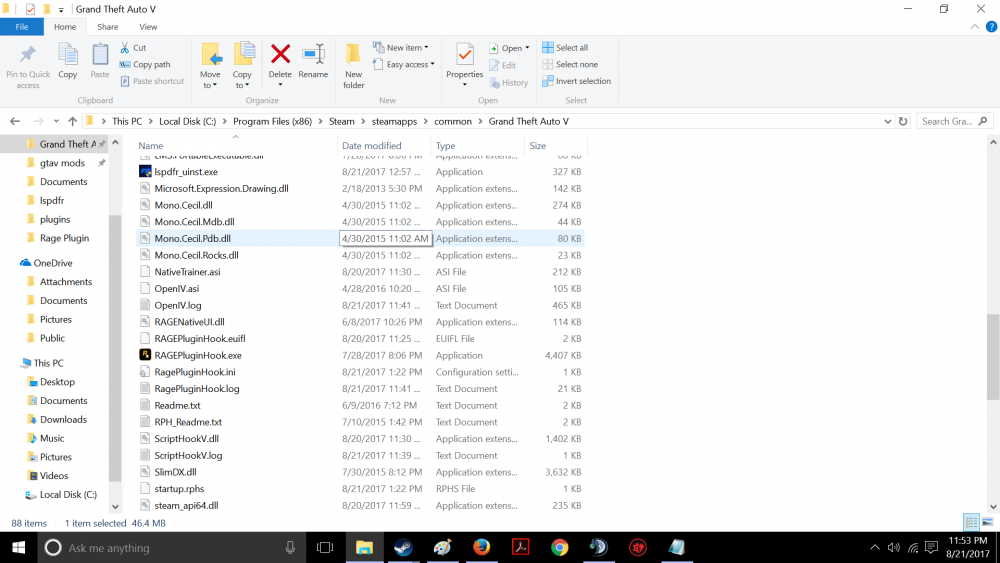Open Steam from the taskbar

tap(403, 548)
